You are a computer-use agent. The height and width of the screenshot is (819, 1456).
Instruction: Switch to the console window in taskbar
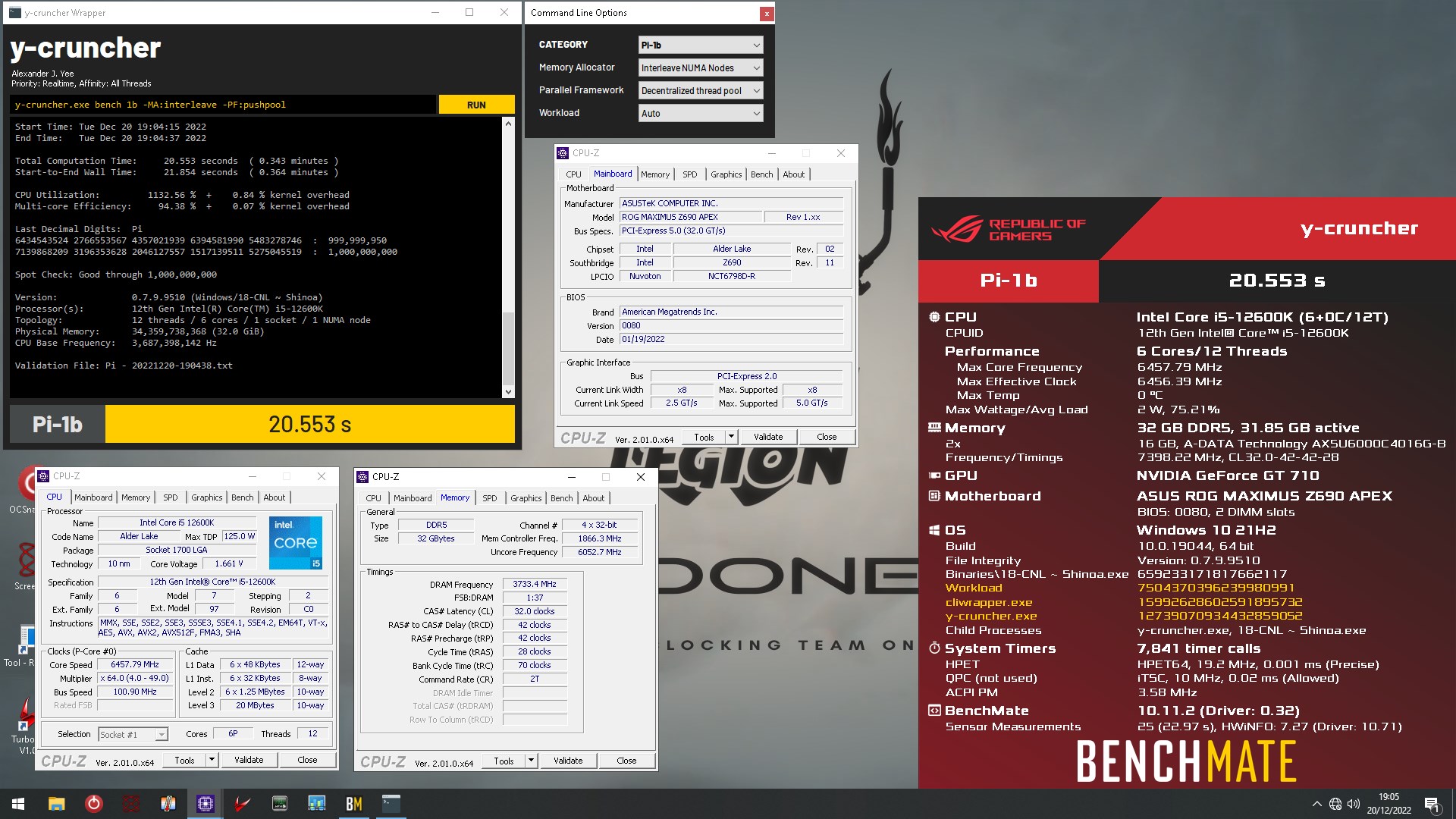[x=391, y=804]
